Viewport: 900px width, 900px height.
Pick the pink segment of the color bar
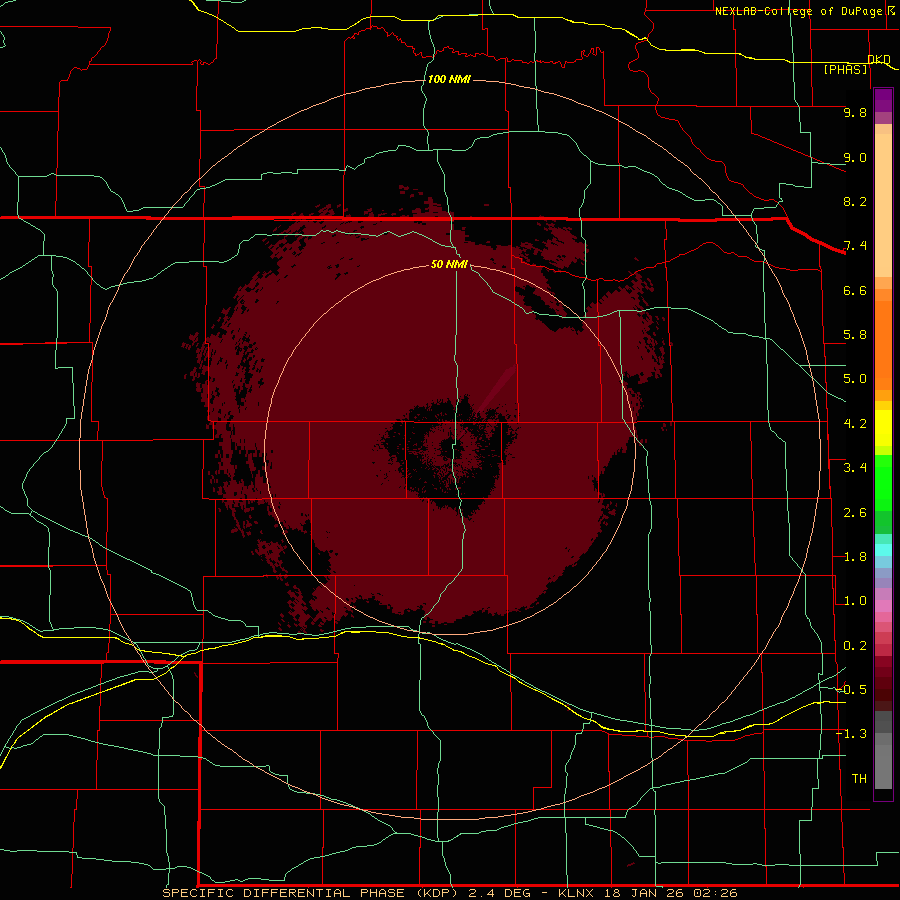883,606
